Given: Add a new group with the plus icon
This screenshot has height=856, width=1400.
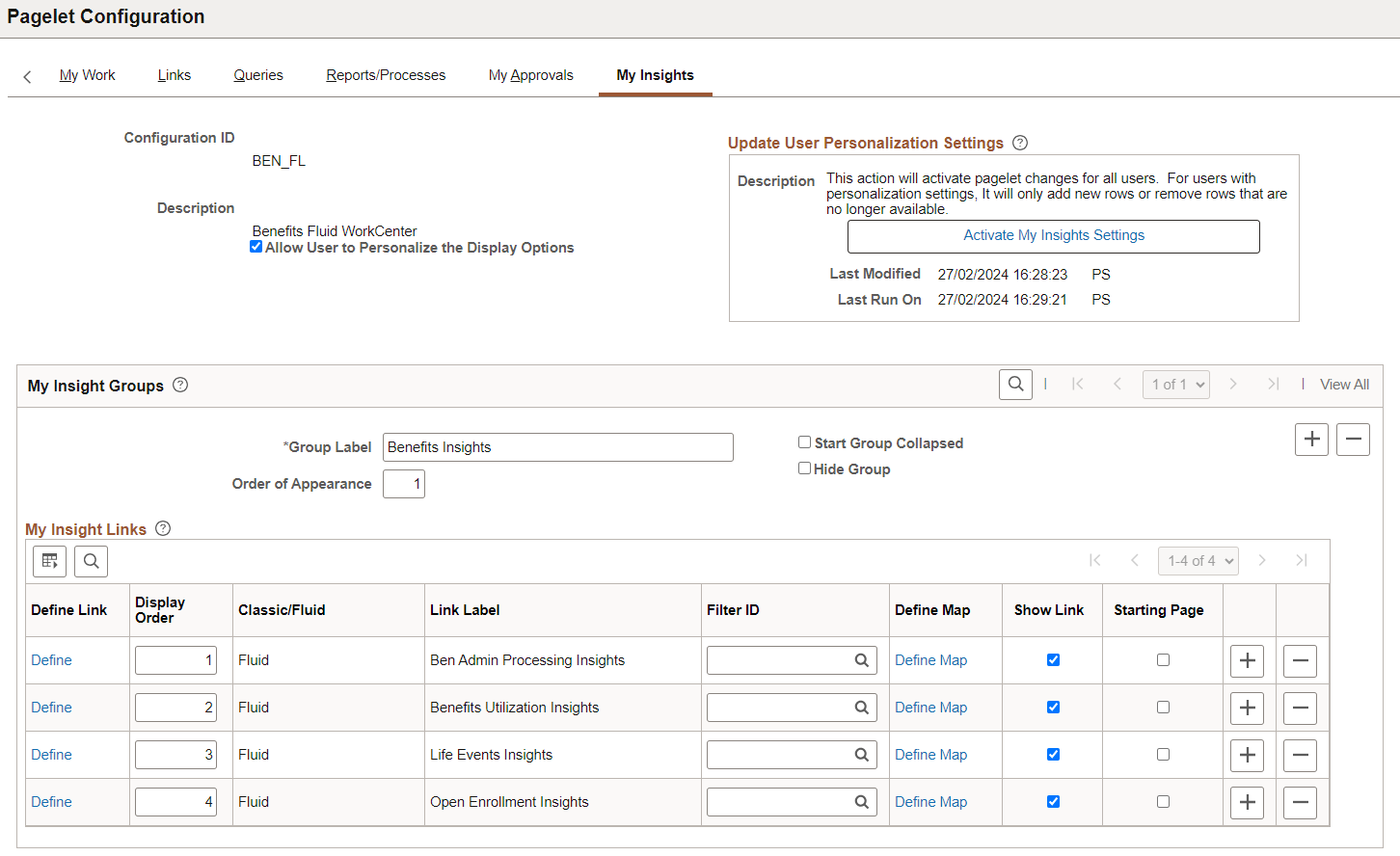Looking at the screenshot, I should pyautogui.click(x=1311, y=439).
